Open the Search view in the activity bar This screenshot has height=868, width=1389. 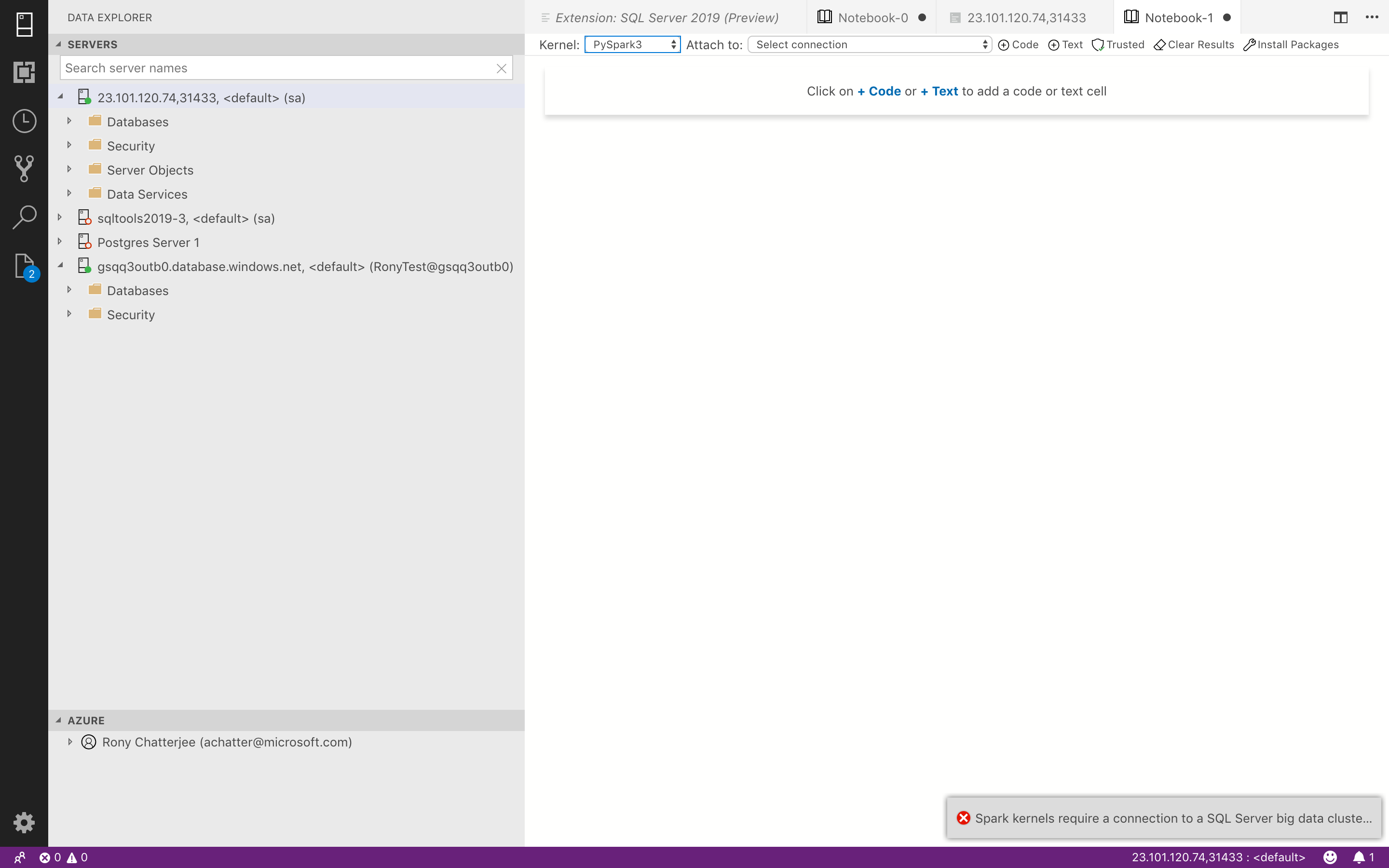coord(24,217)
